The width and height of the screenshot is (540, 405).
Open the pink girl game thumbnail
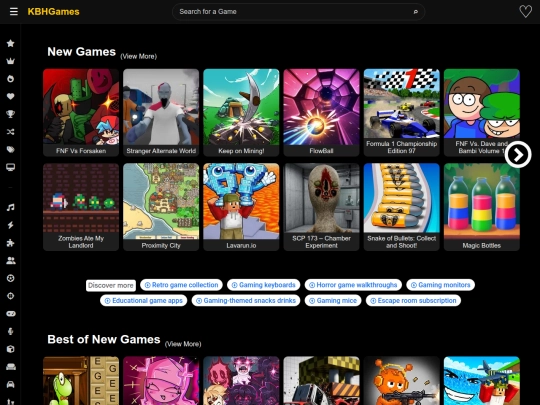pyautogui.click(x=161, y=381)
